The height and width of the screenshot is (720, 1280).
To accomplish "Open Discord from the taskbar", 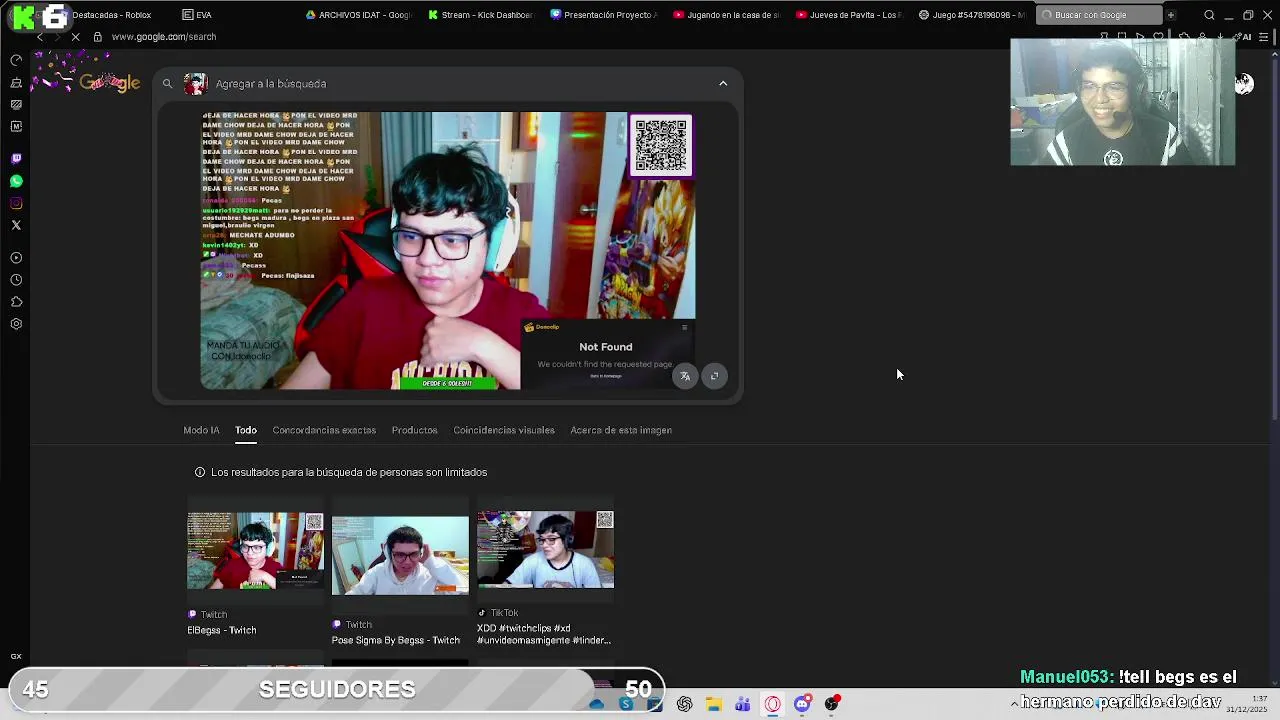I will [x=802, y=704].
